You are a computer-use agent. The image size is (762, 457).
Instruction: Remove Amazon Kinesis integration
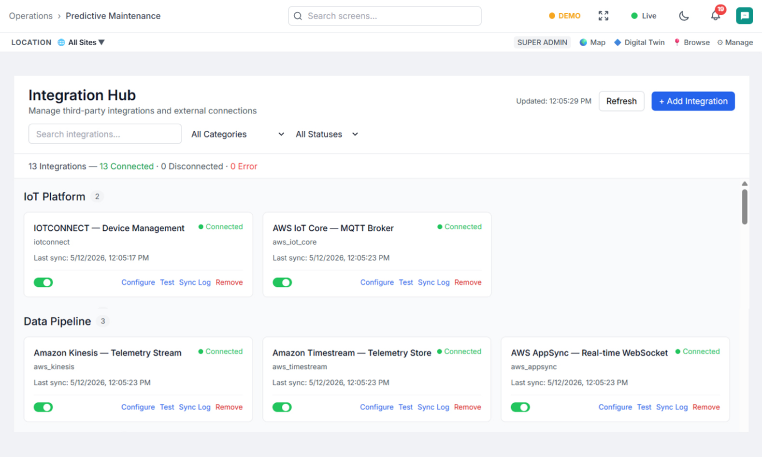[229, 407]
